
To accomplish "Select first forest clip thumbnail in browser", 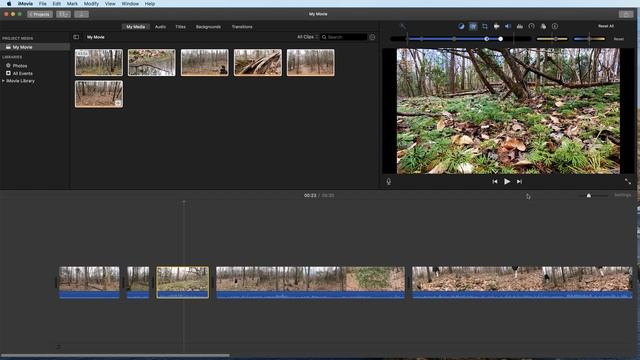I will (99, 62).
